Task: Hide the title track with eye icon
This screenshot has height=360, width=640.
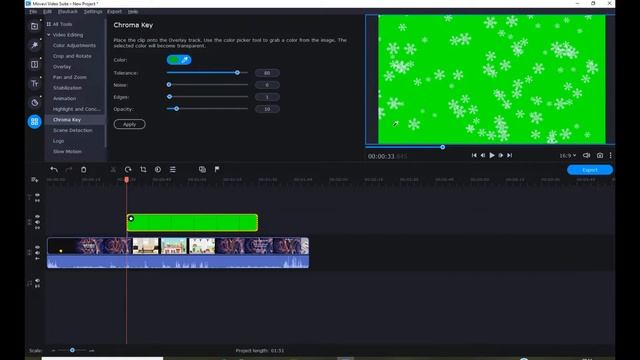Action: click(x=38, y=195)
